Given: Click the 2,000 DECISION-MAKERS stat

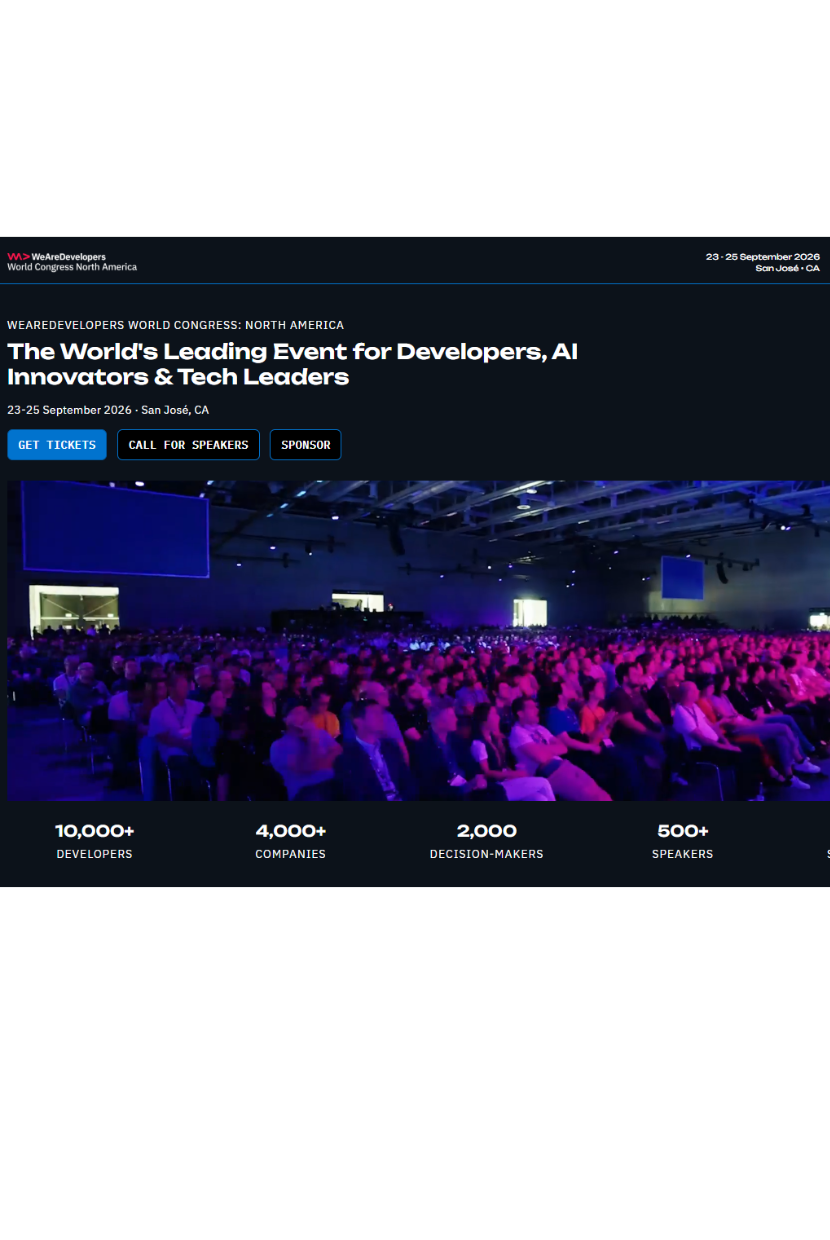Looking at the screenshot, I should [x=486, y=840].
